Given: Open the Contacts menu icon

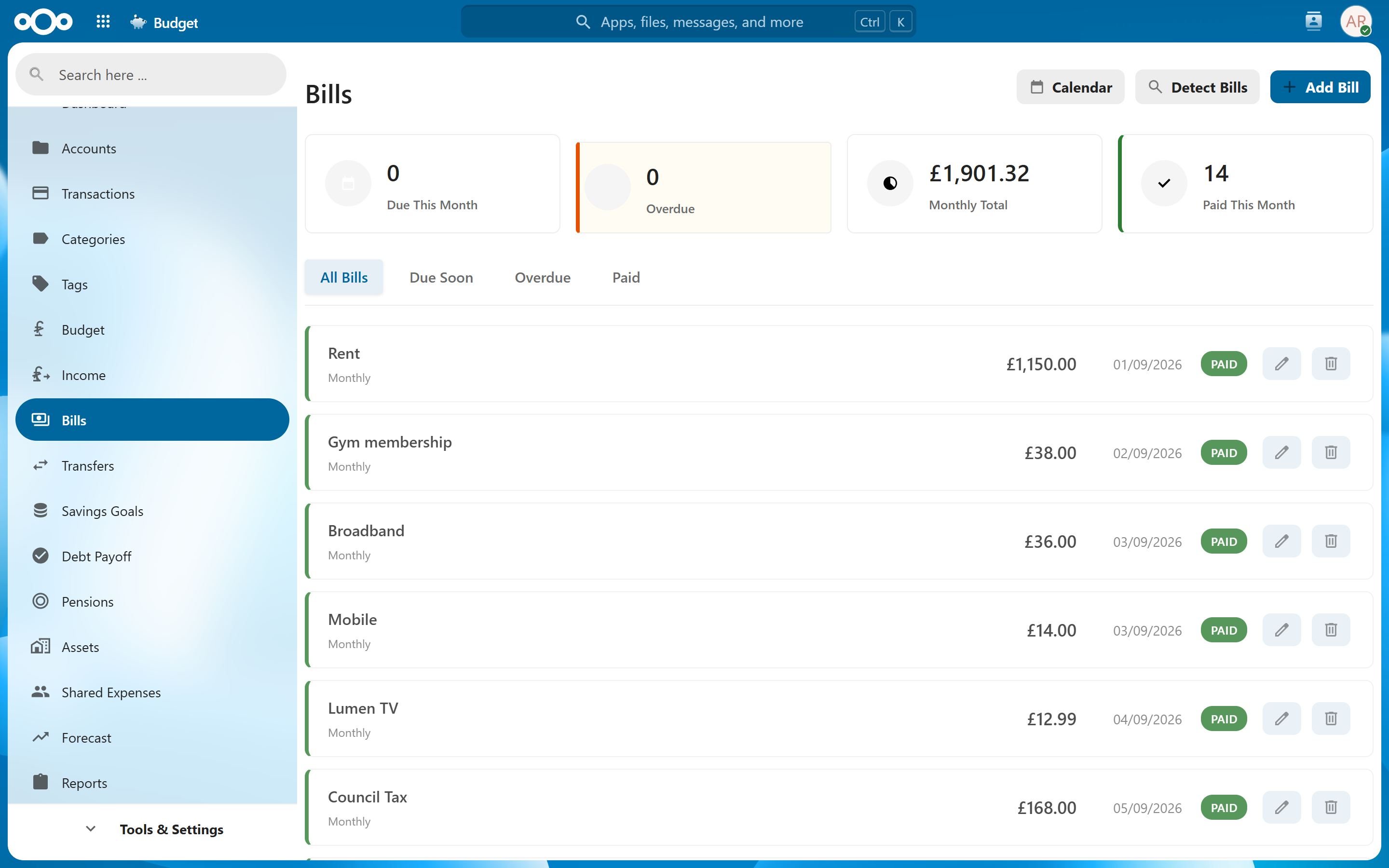Looking at the screenshot, I should 1313,22.
